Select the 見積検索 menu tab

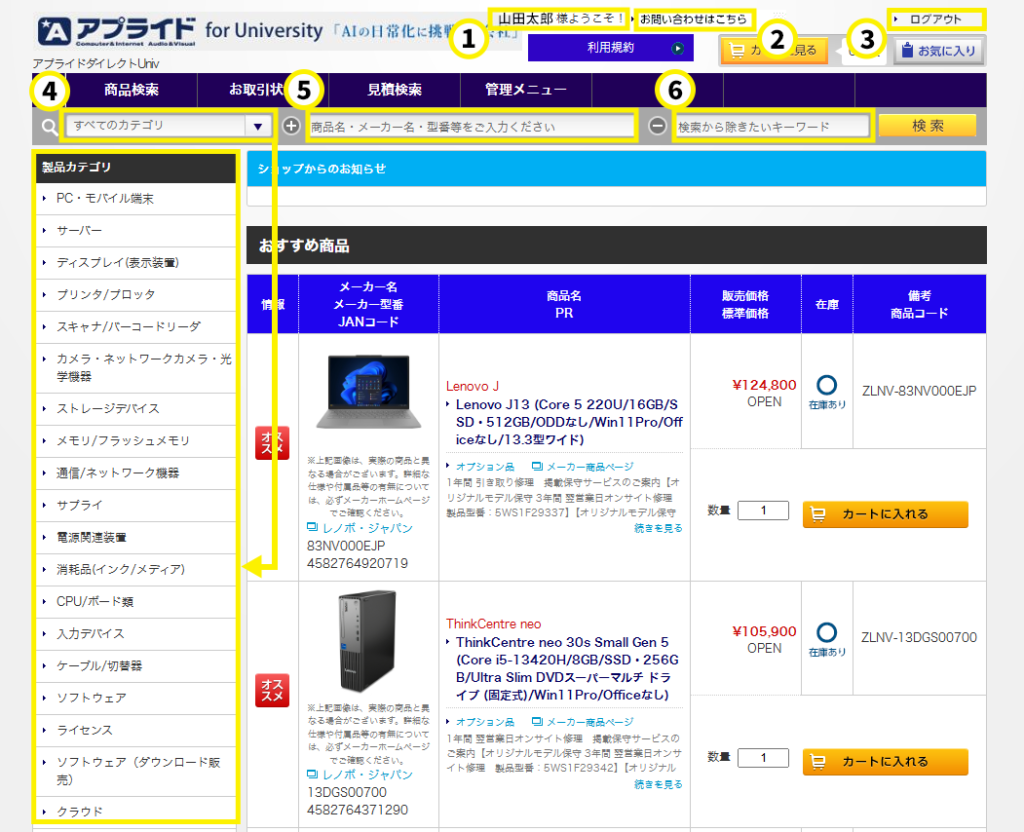click(x=394, y=90)
